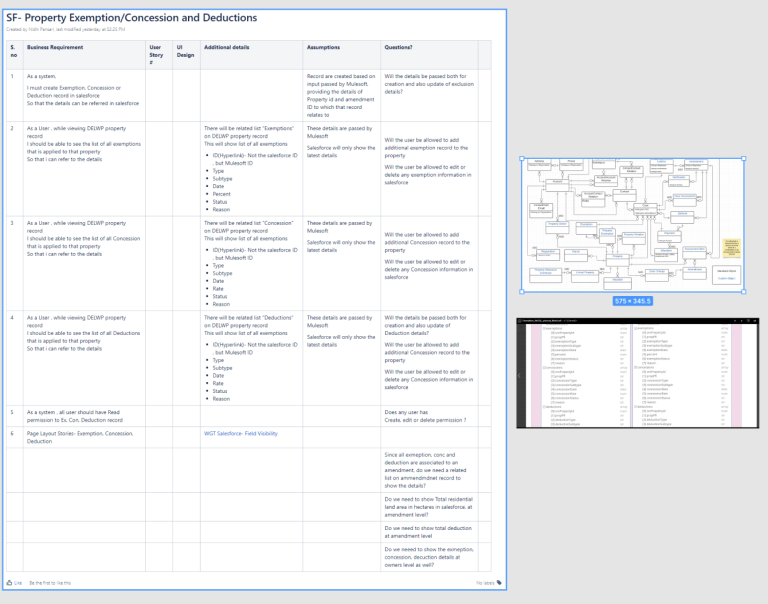Viewport: 768px width, 604px height.
Task: Collapse exemptions node in left JSON pane
Action: (544, 328)
